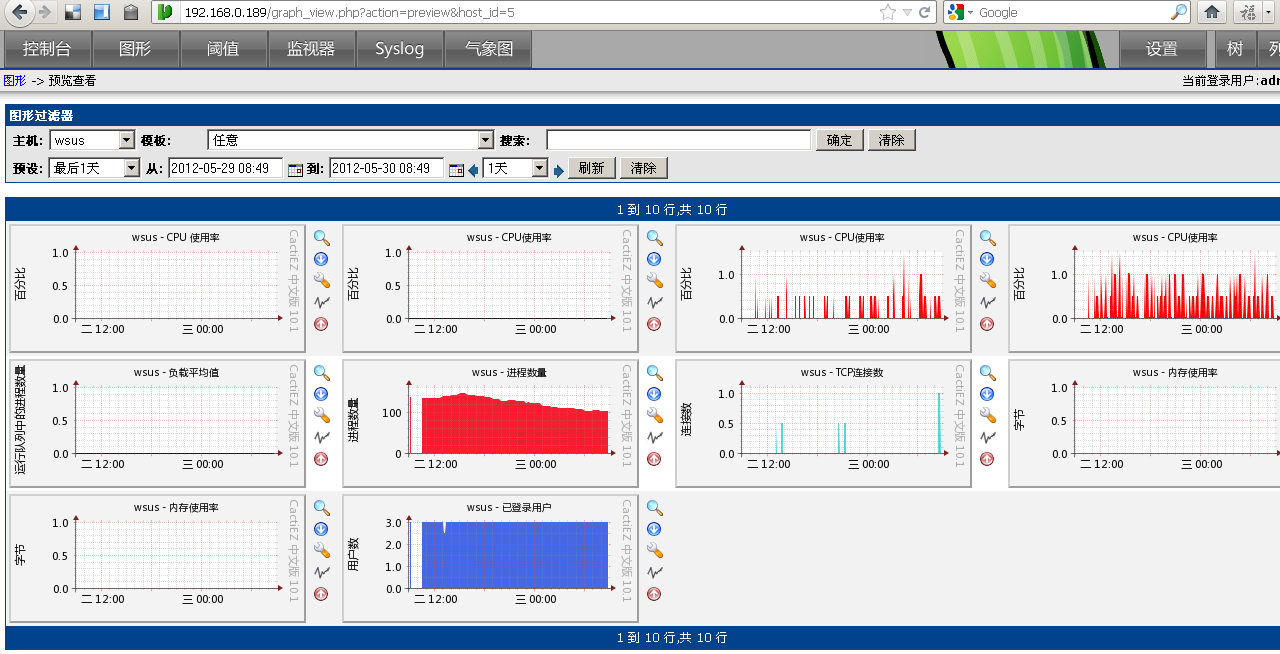Open the calendar picker for the 从 date
This screenshot has height=654, width=1280.
295,169
